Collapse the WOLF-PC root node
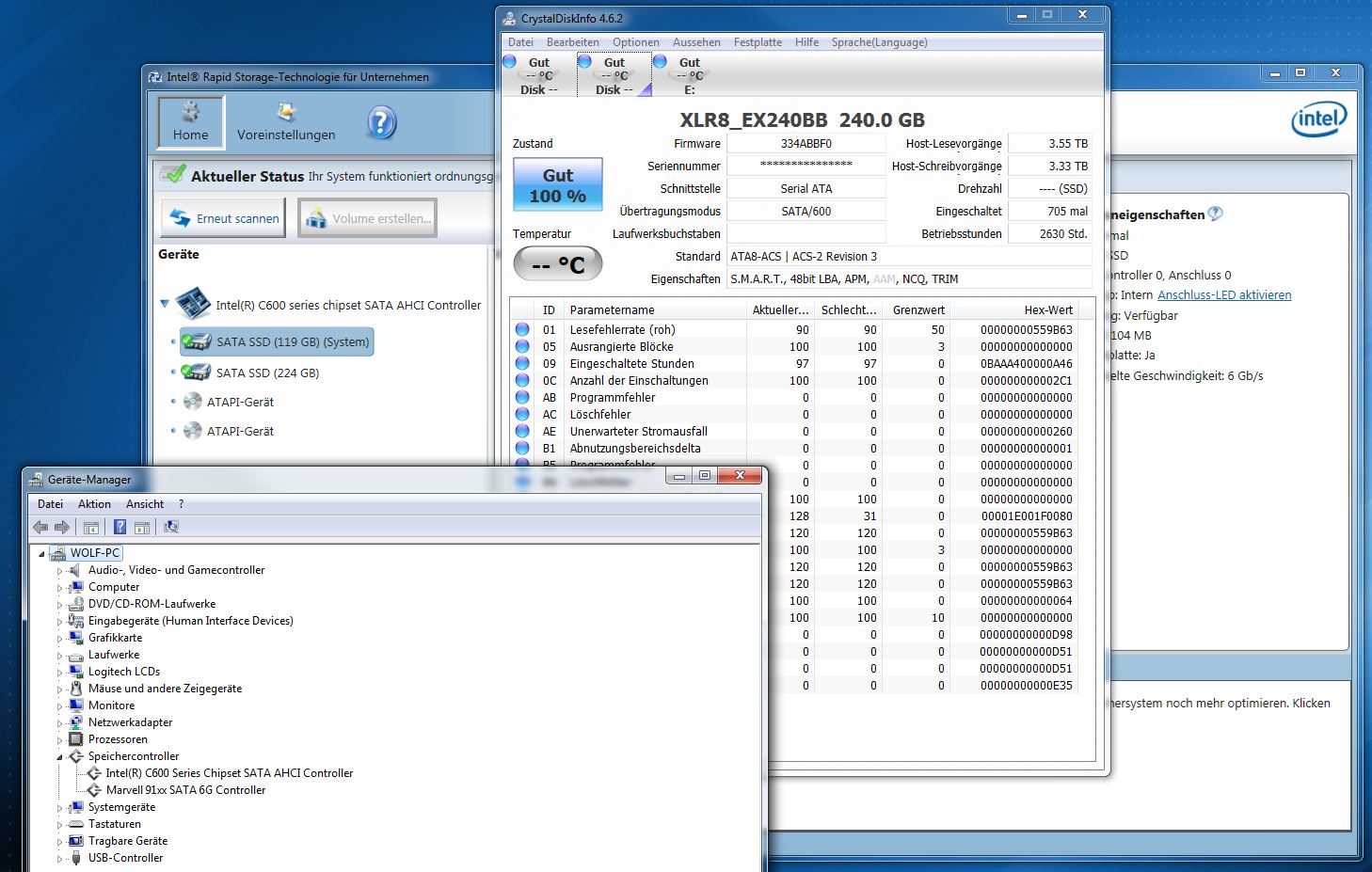The image size is (1372, 872). (41, 554)
